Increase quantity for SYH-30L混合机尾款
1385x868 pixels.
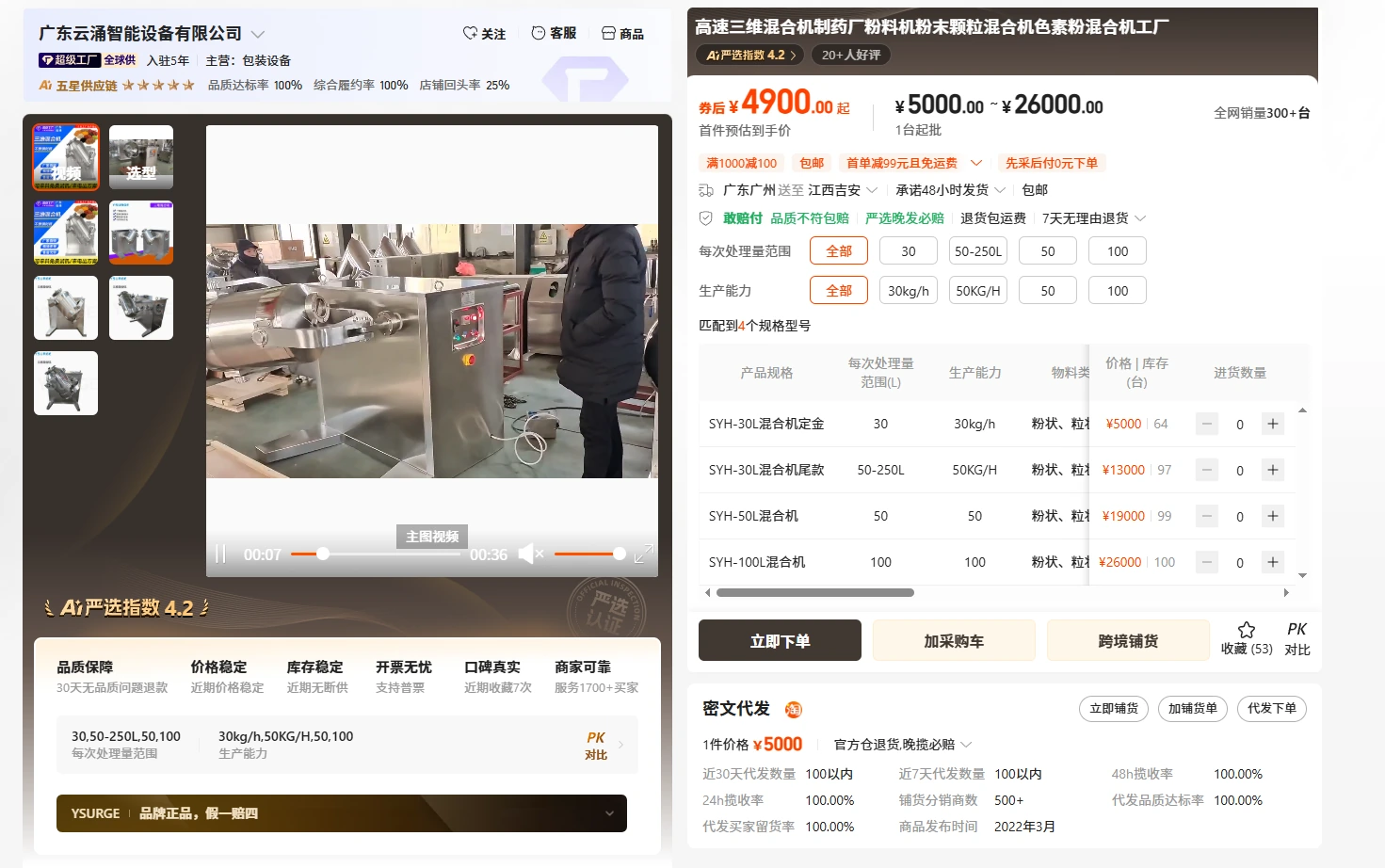tap(1273, 470)
